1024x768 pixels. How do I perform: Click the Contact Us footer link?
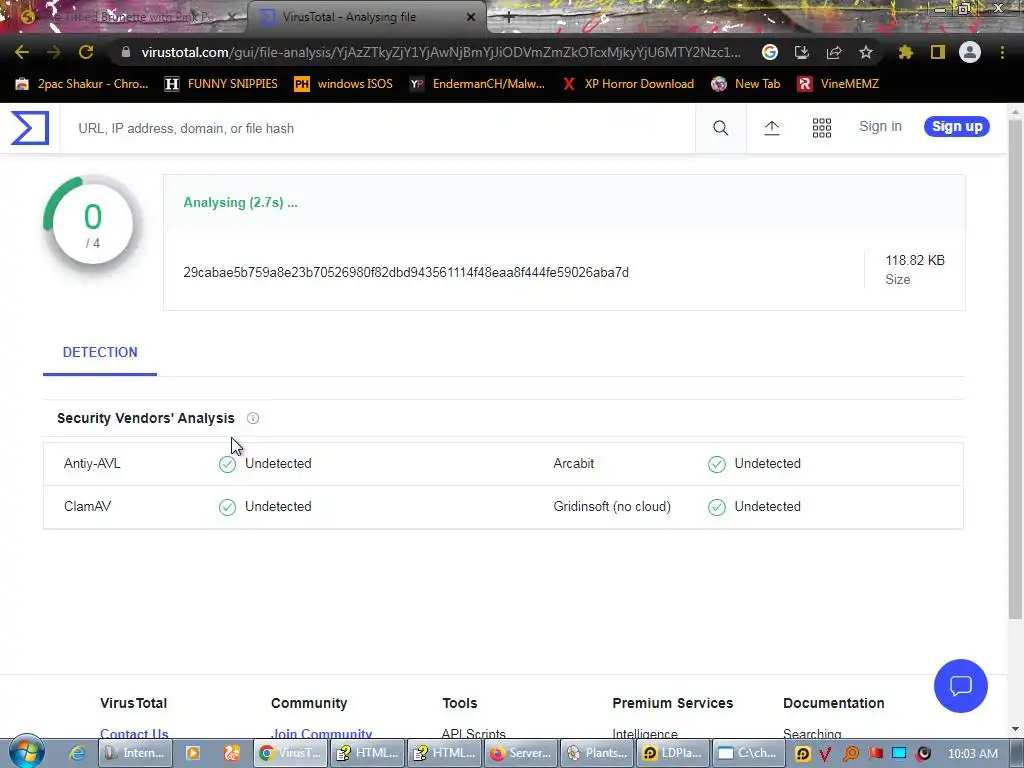134,734
